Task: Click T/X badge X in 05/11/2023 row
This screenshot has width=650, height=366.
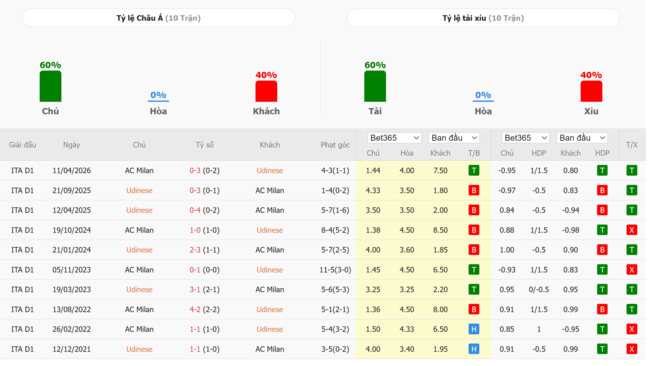Action: (x=632, y=270)
